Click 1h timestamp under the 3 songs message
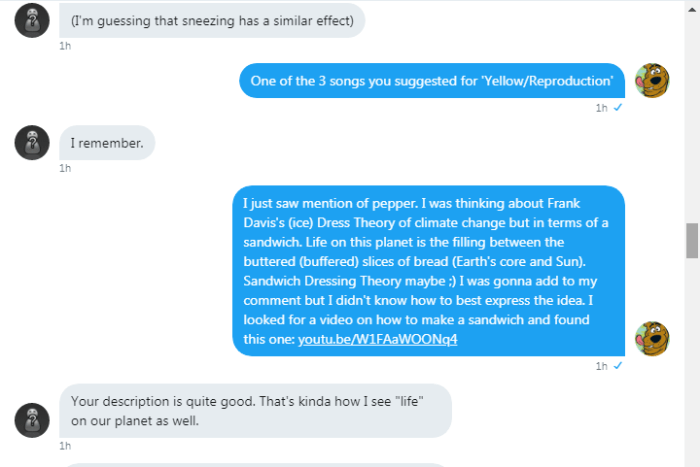Viewport: 700px width, 467px height. click(601, 107)
